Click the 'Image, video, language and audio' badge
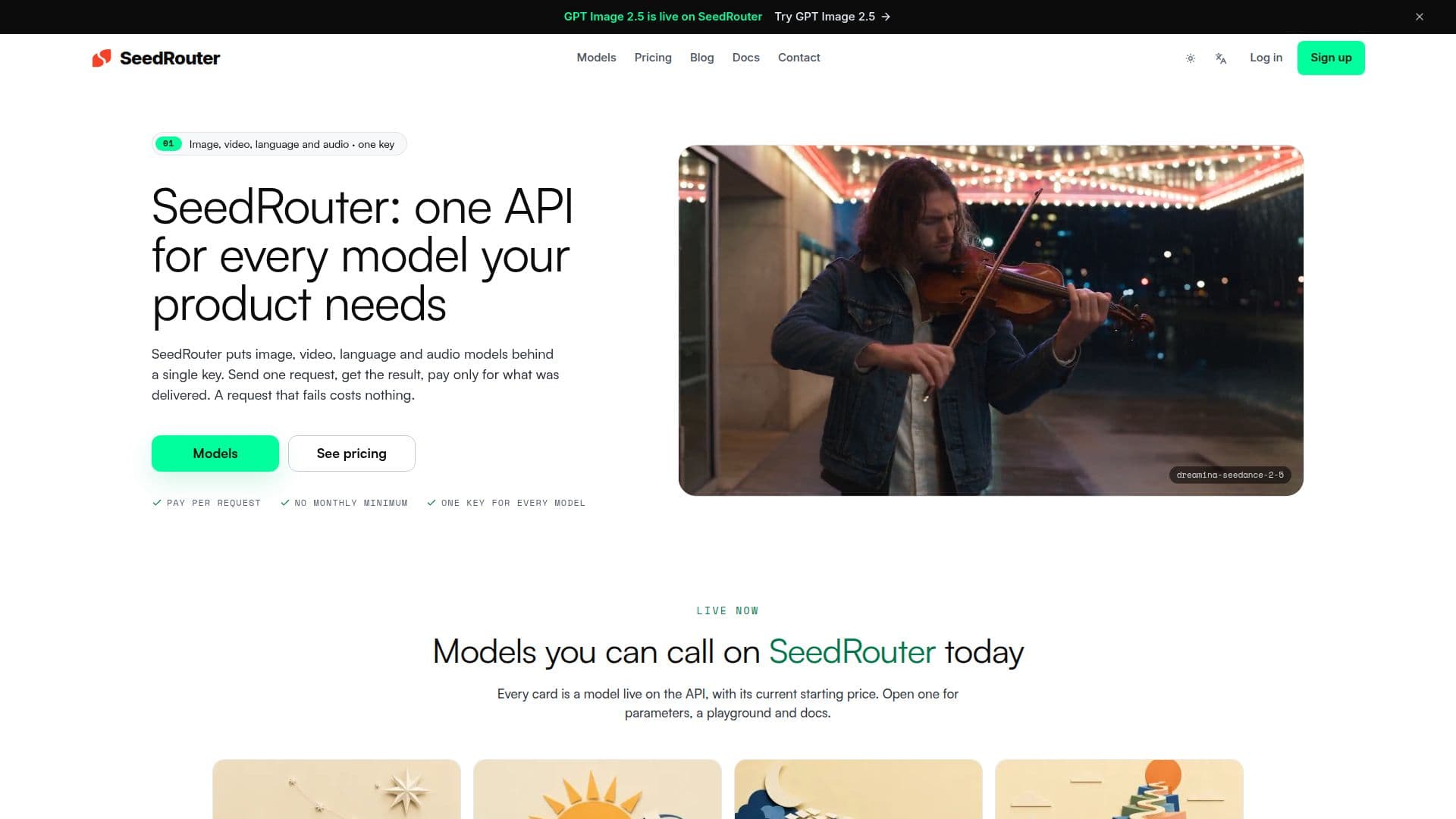1456x819 pixels. [279, 144]
